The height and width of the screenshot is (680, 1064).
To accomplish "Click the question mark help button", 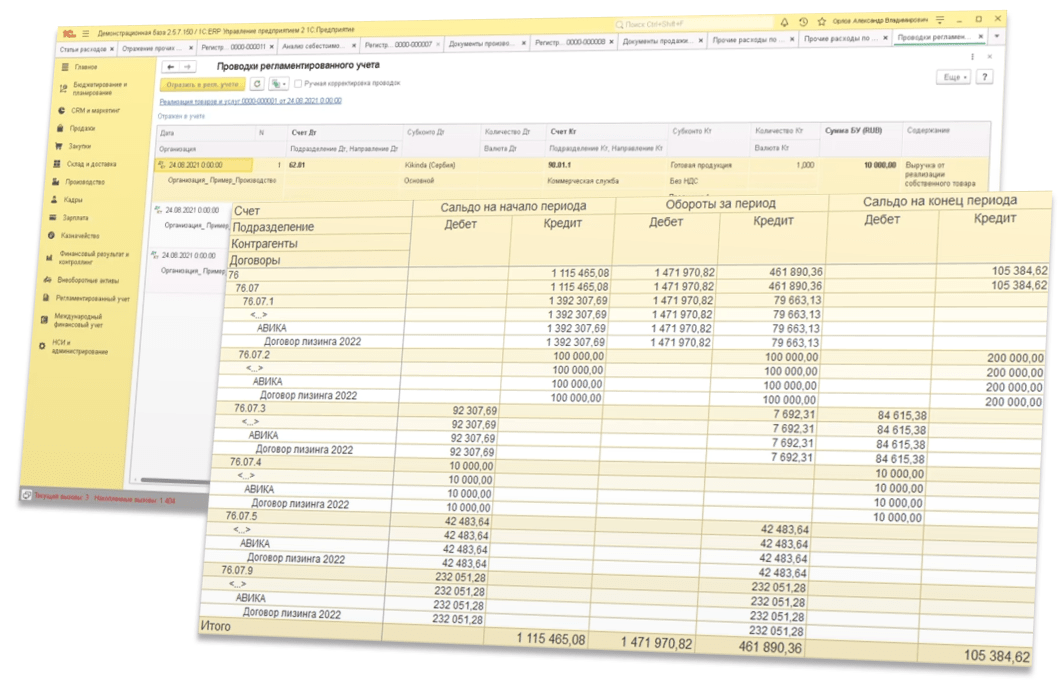I will click(x=986, y=77).
